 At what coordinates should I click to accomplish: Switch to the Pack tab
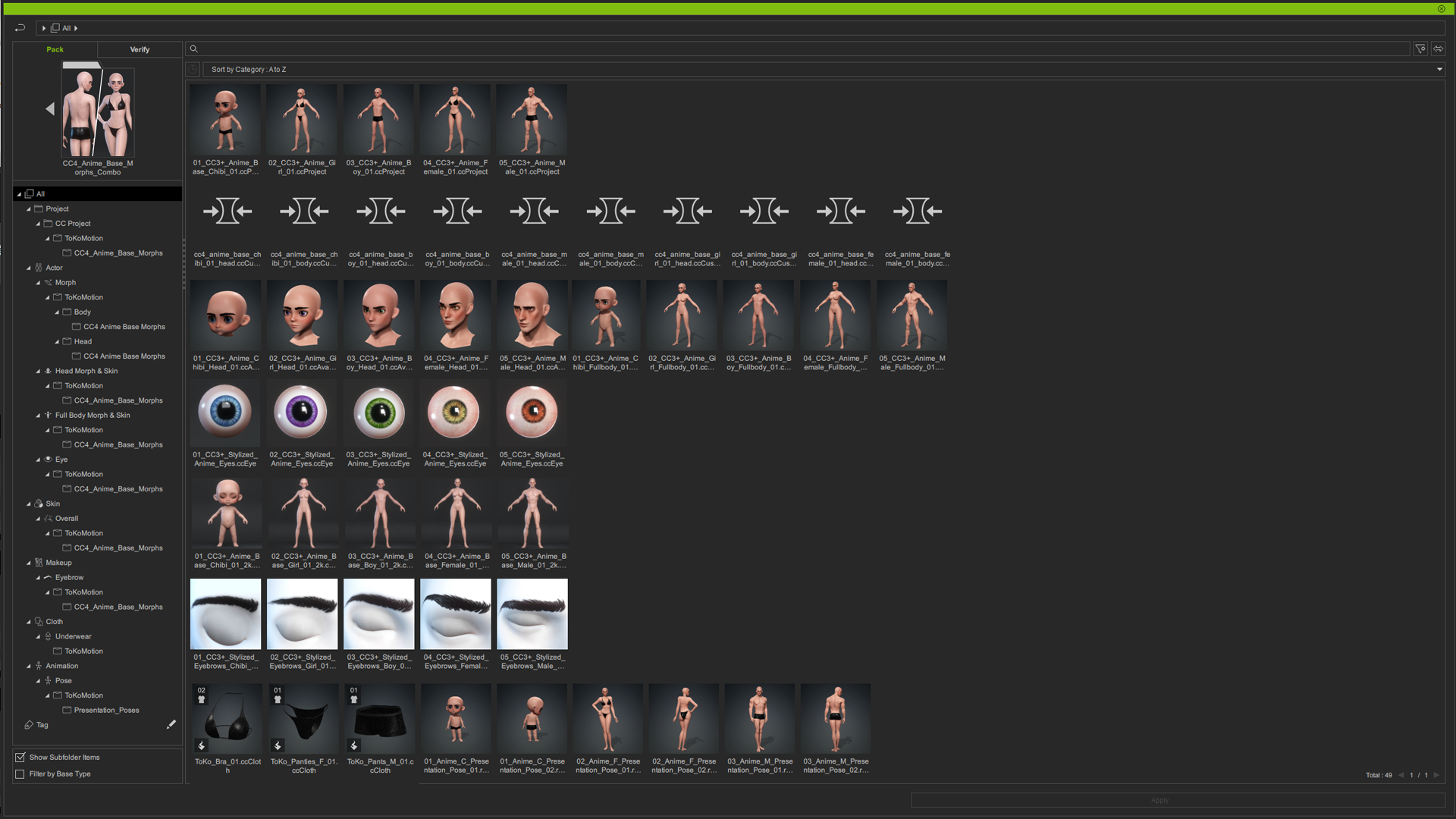(55, 49)
